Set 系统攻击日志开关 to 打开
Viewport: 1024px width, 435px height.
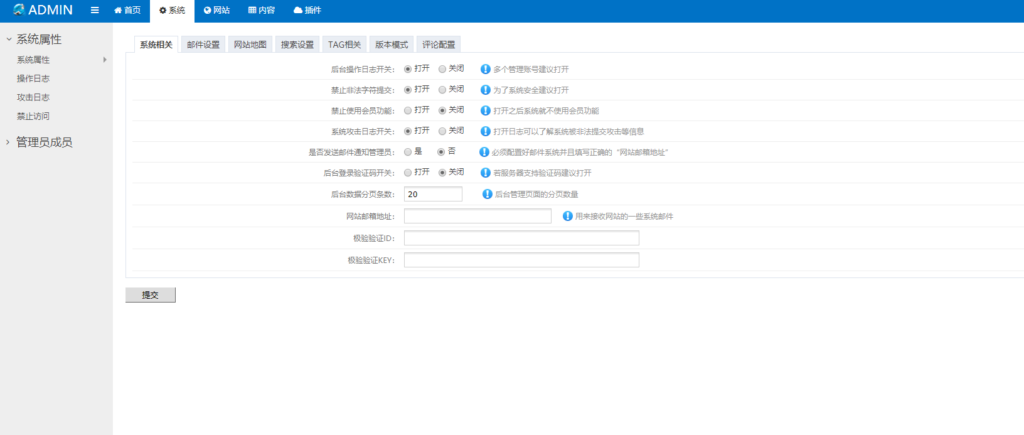[x=408, y=131]
